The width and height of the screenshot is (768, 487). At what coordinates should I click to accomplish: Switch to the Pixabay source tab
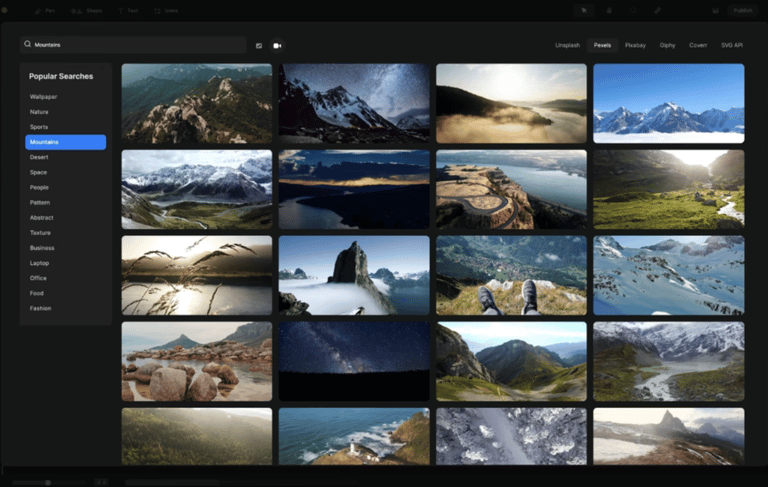tap(635, 45)
